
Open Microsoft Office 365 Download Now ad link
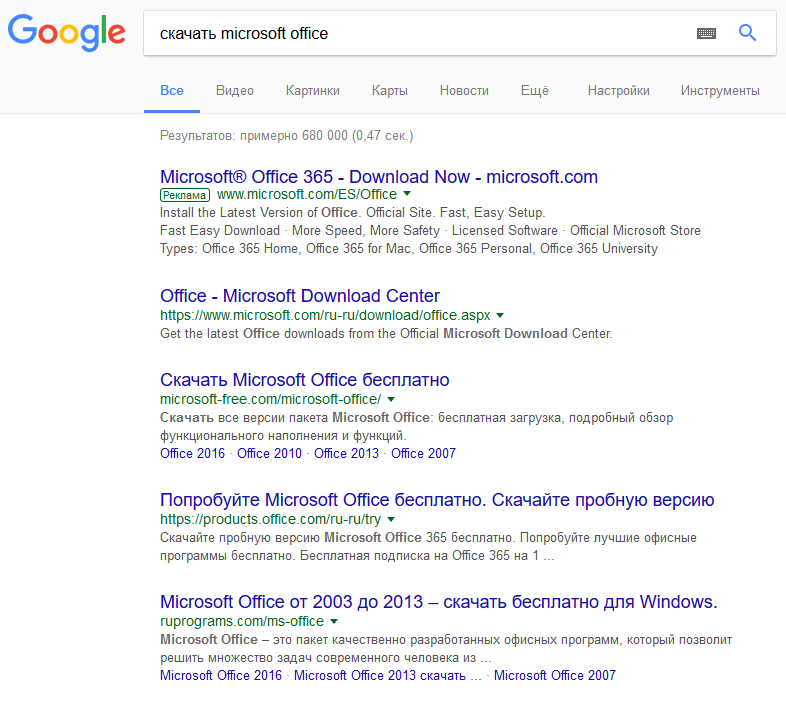click(379, 177)
